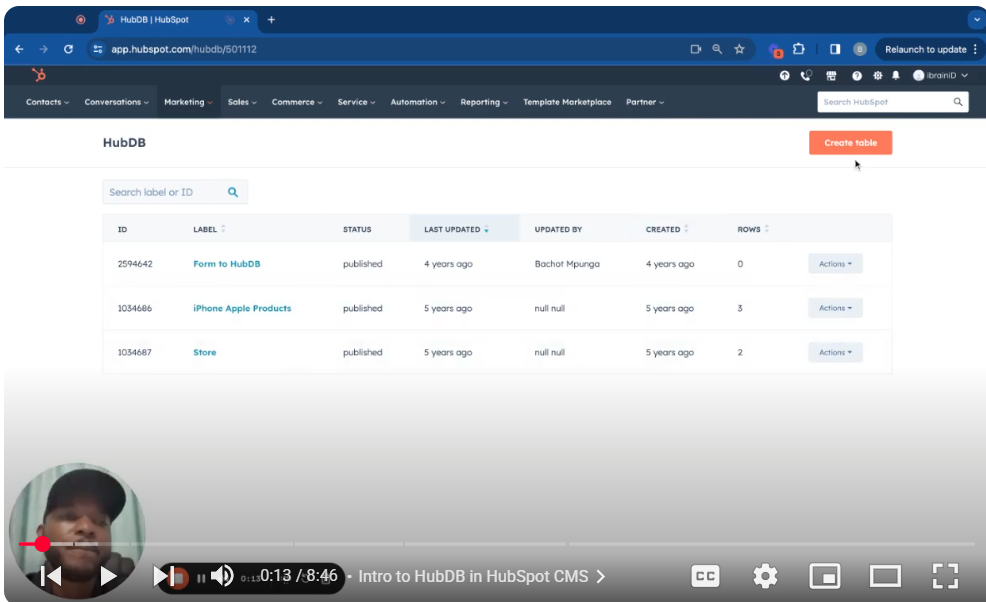Open the Partner menu

click(x=645, y=102)
